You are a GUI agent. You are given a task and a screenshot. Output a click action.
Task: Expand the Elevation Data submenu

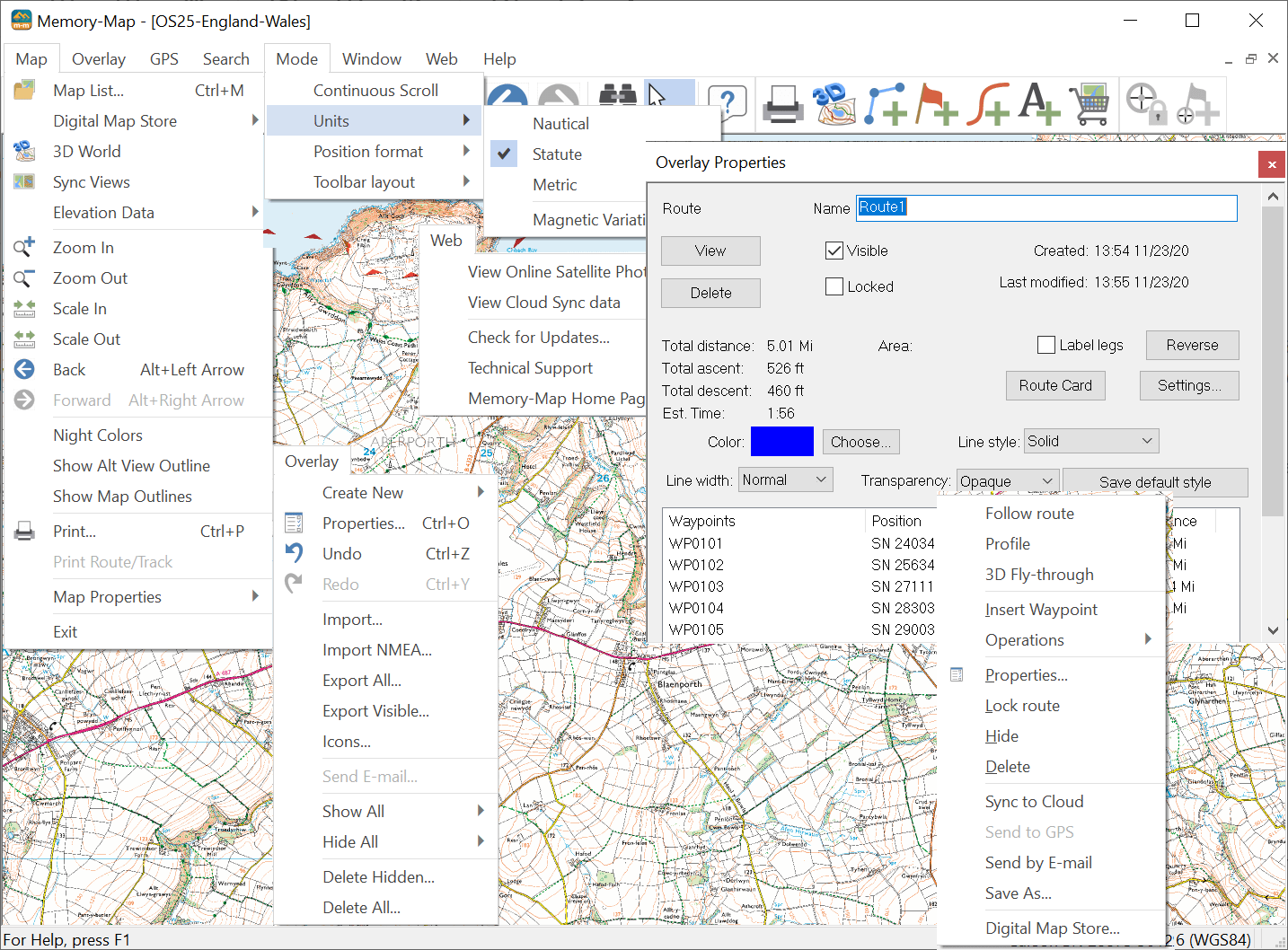pyautogui.click(x=138, y=212)
